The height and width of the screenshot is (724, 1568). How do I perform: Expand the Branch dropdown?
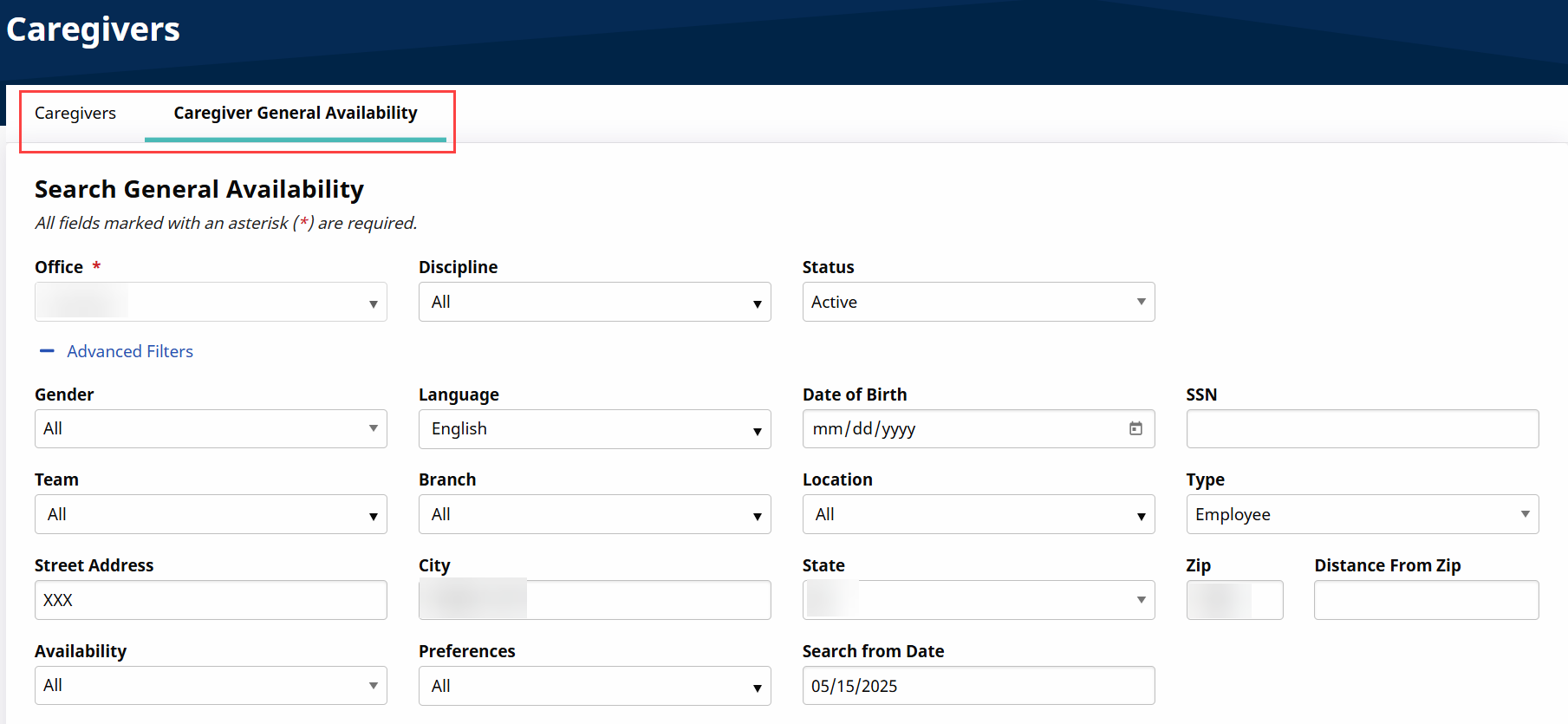(x=595, y=514)
